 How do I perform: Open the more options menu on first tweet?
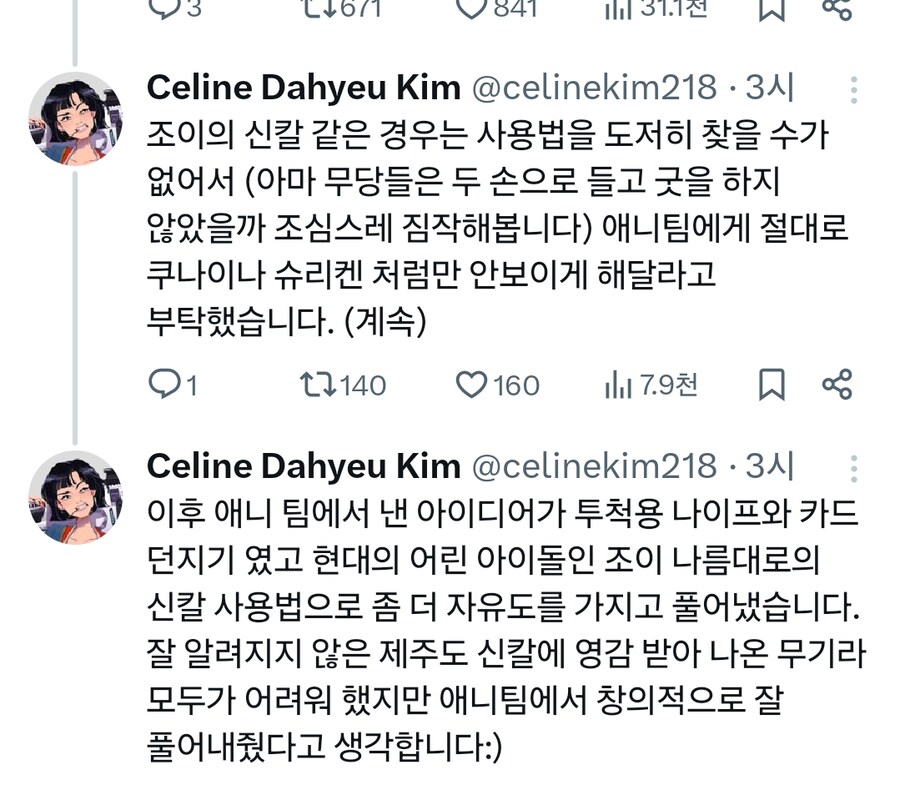[x=852, y=88]
